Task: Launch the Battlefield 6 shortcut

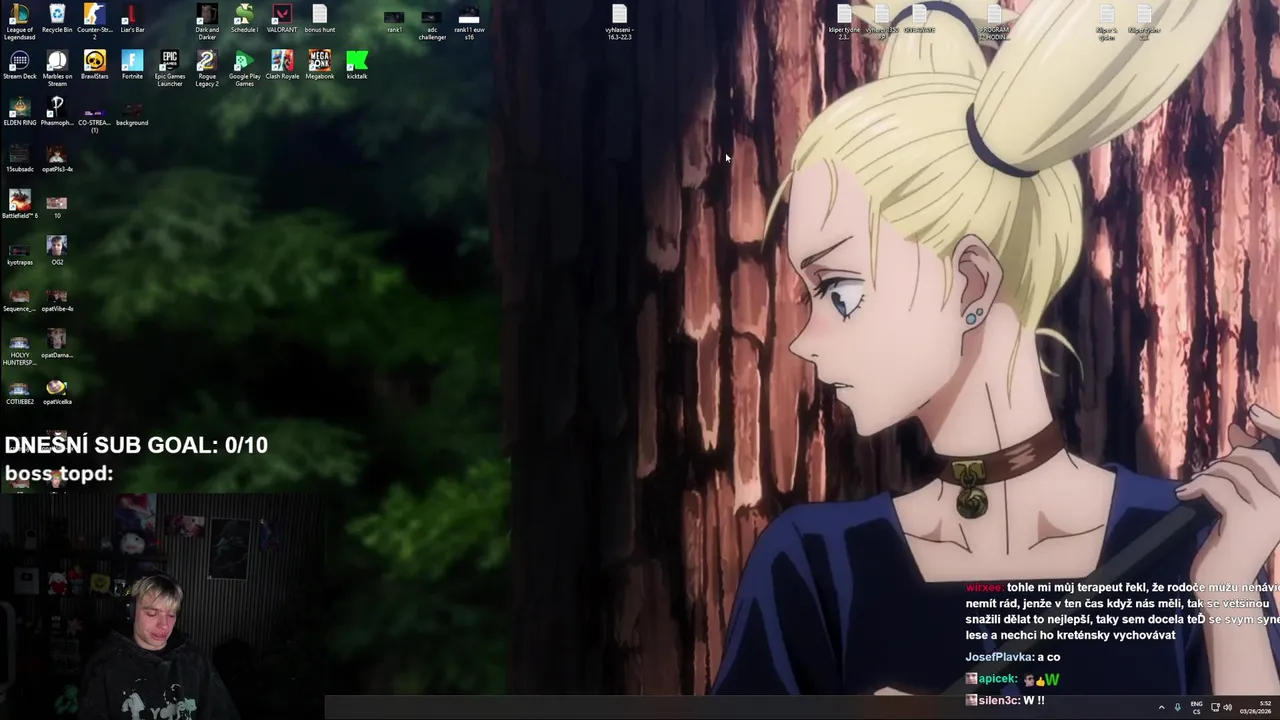Action: tap(19, 205)
